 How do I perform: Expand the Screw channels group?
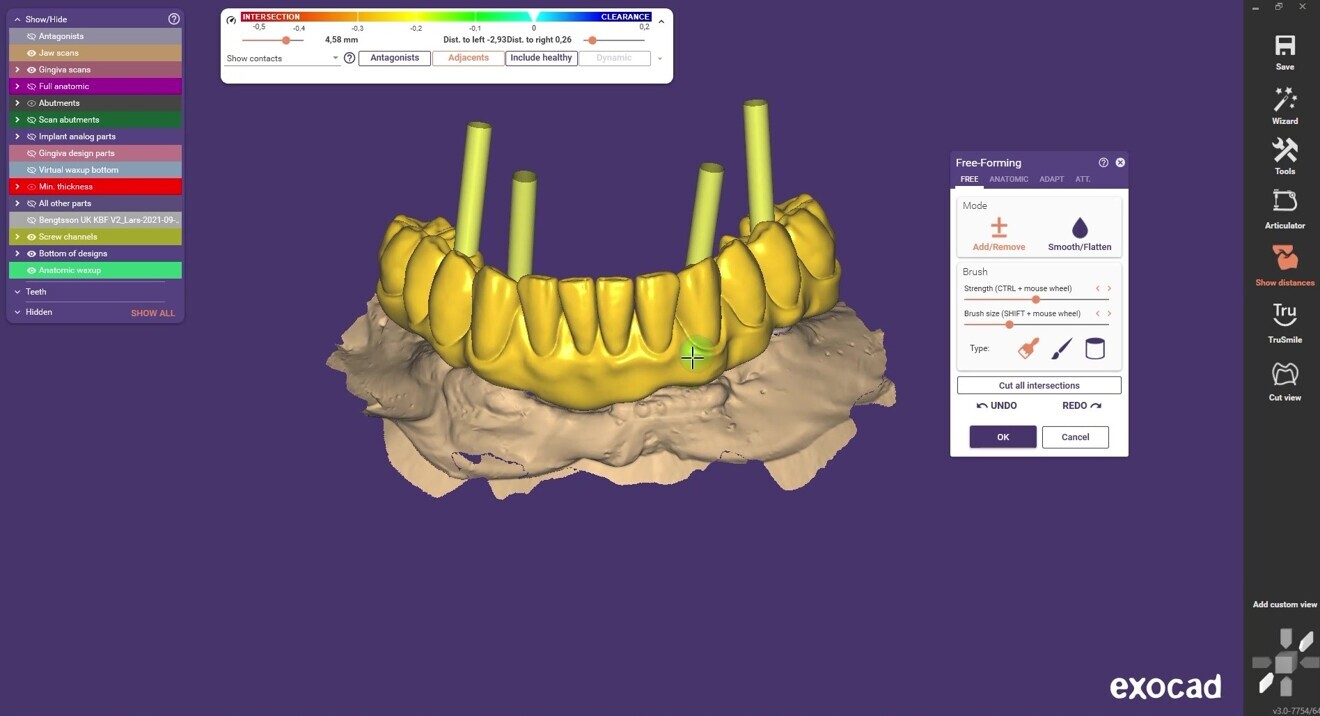click(17, 236)
